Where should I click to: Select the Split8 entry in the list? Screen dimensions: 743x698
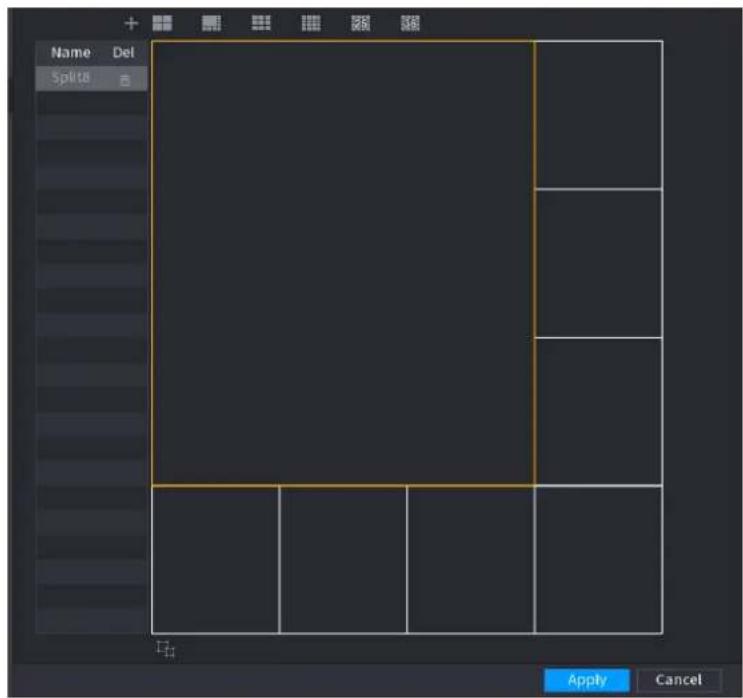click(91, 78)
